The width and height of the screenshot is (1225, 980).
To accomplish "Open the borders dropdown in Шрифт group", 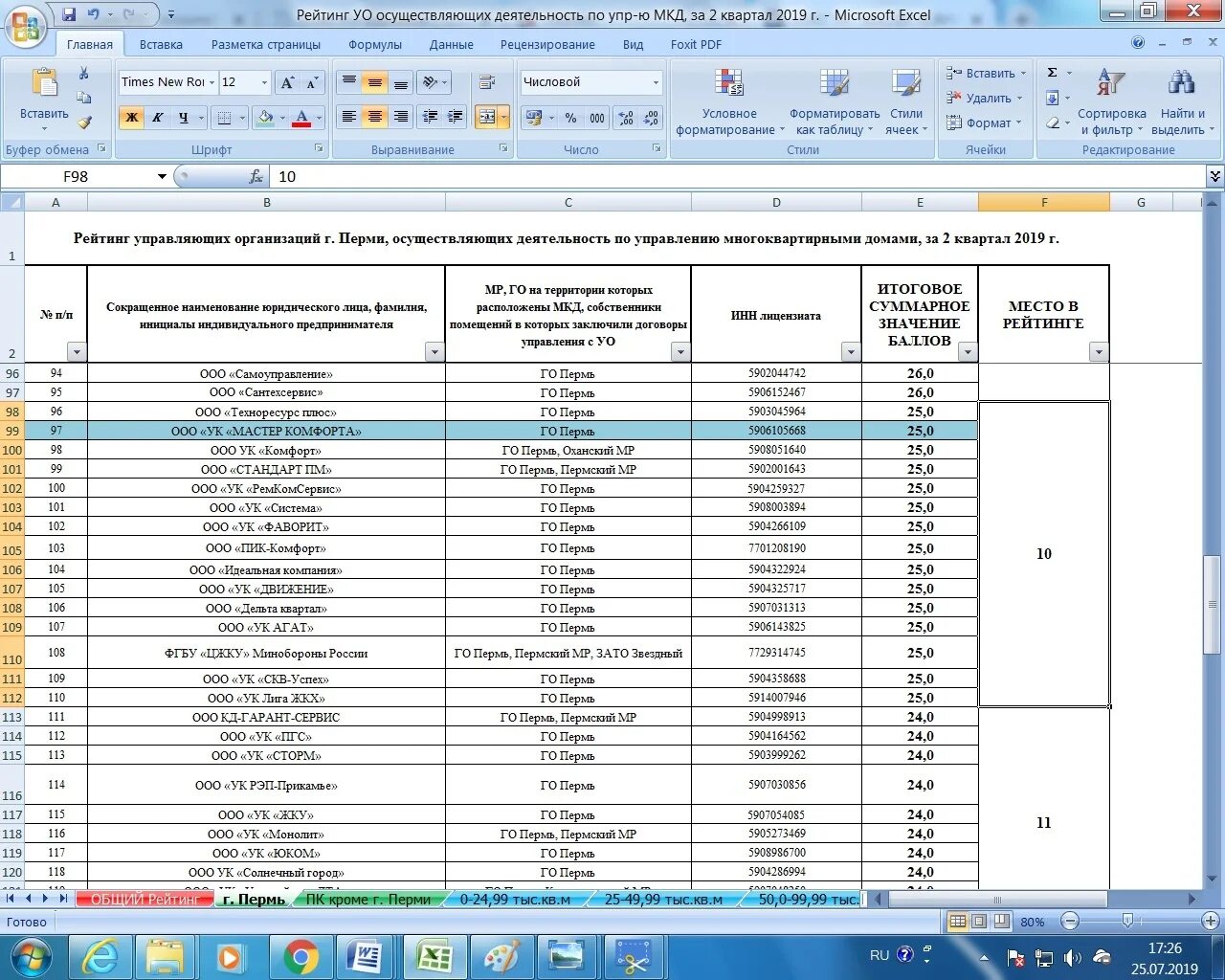I will pyautogui.click(x=242, y=118).
